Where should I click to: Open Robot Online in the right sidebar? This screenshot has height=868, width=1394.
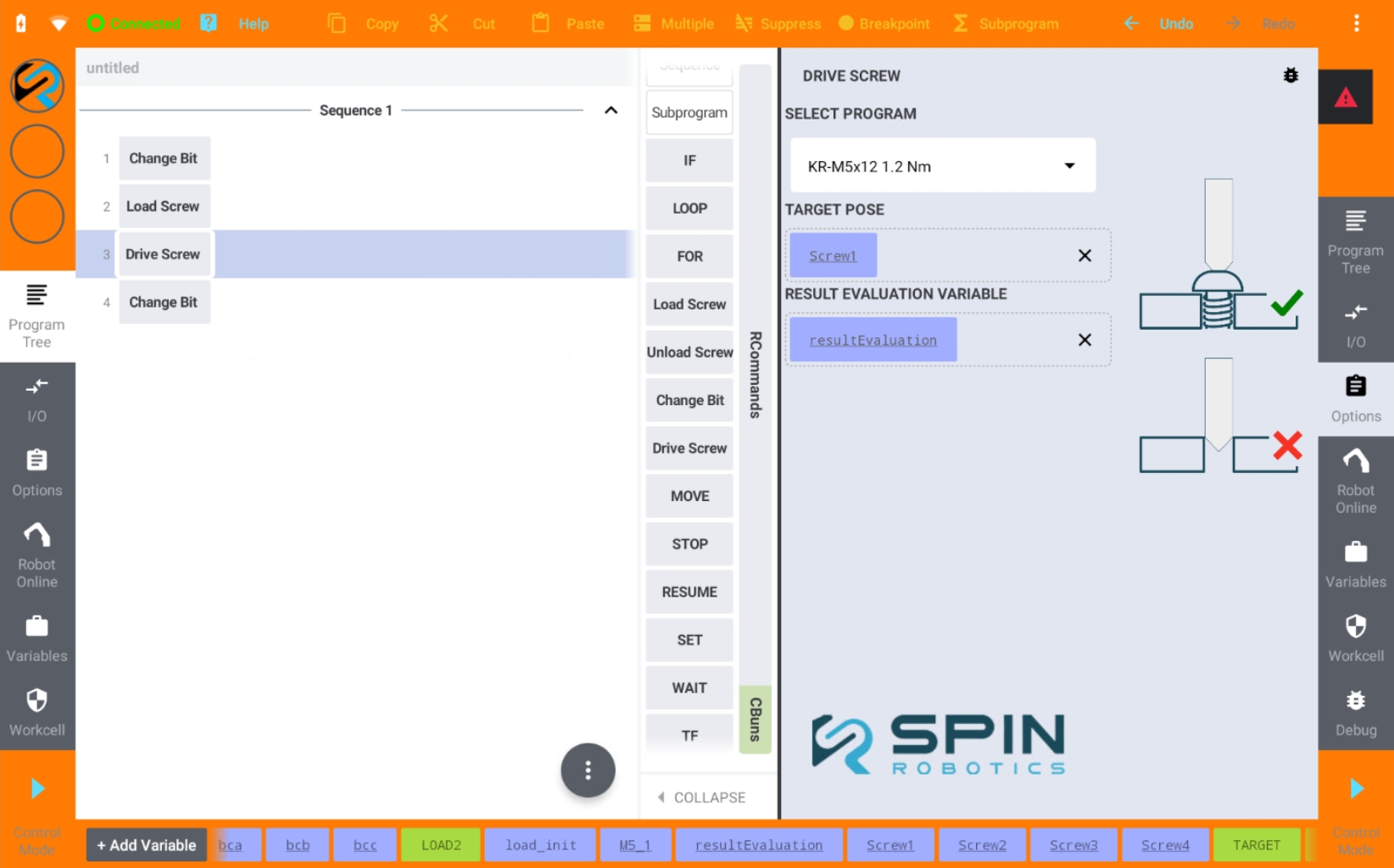tap(1356, 481)
